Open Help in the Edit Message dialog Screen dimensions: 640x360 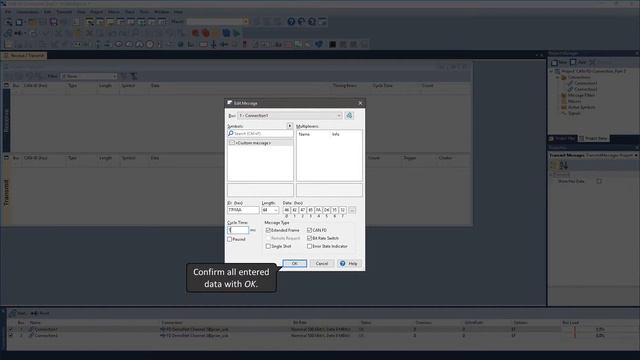click(x=349, y=263)
